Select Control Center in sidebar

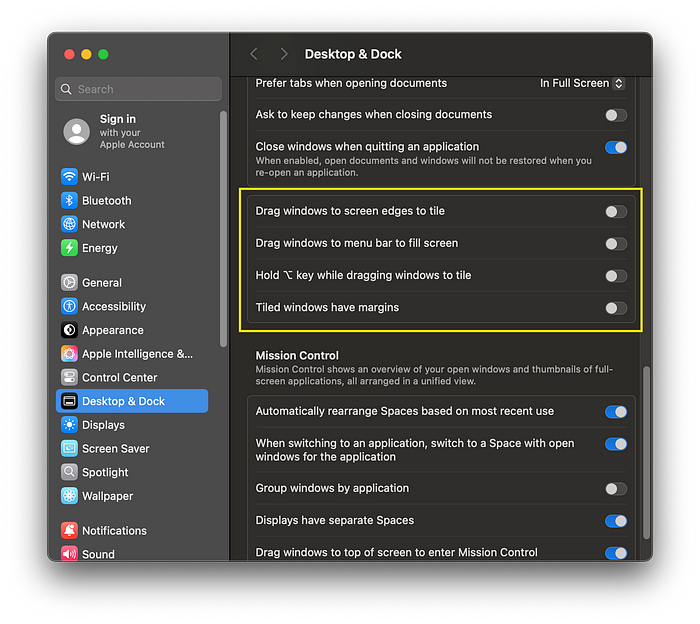(x=132, y=377)
